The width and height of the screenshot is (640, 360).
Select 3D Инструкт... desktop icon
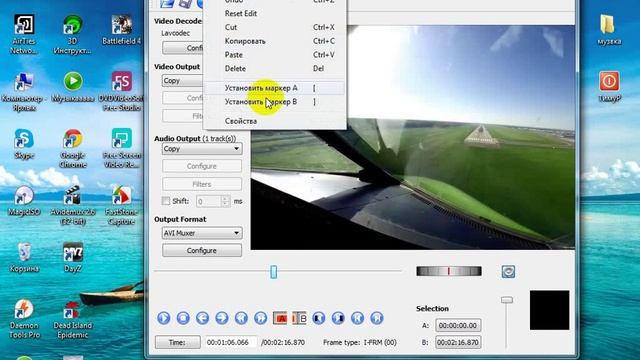tap(73, 34)
